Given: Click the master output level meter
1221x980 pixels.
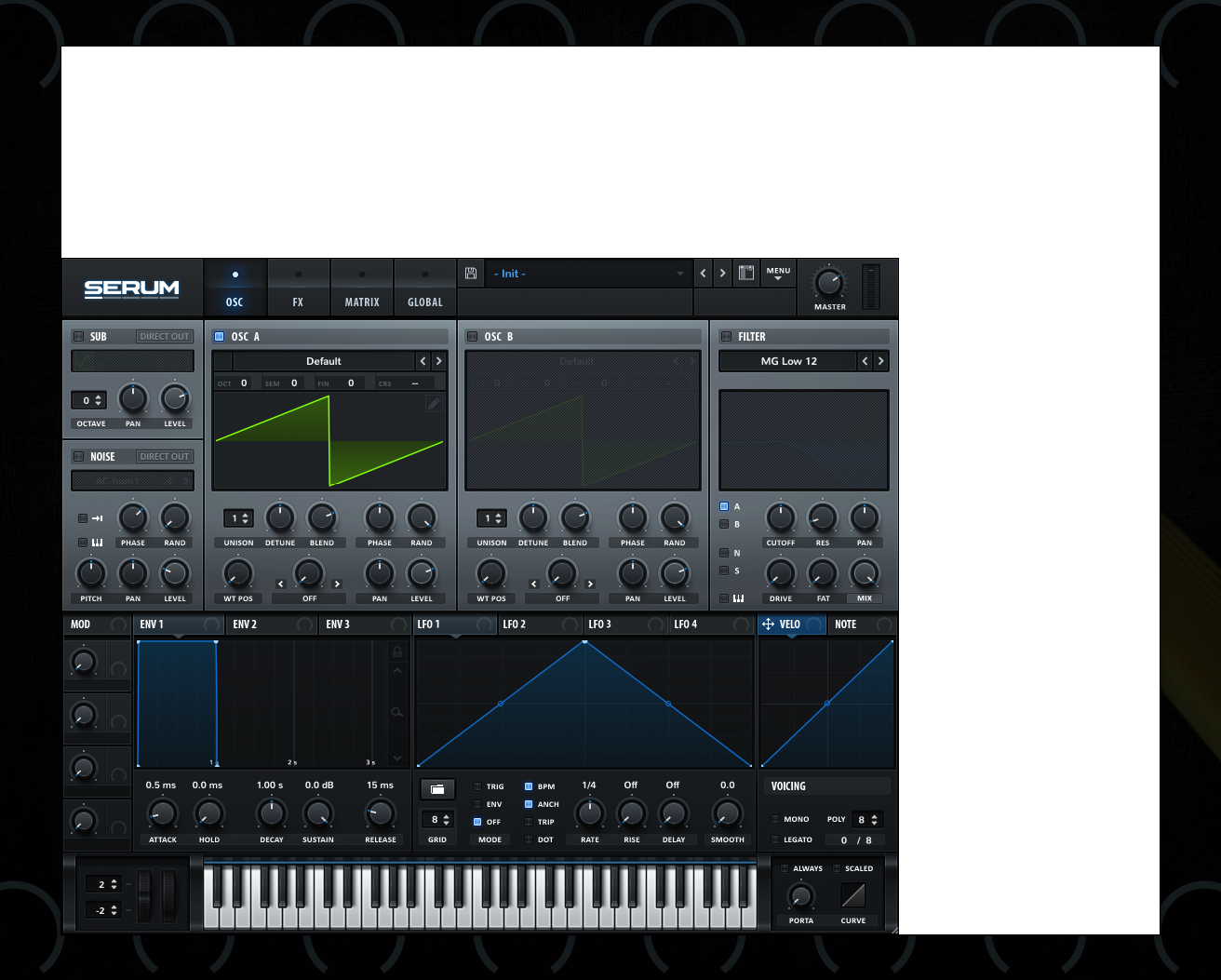Looking at the screenshot, I should [870, 287].
